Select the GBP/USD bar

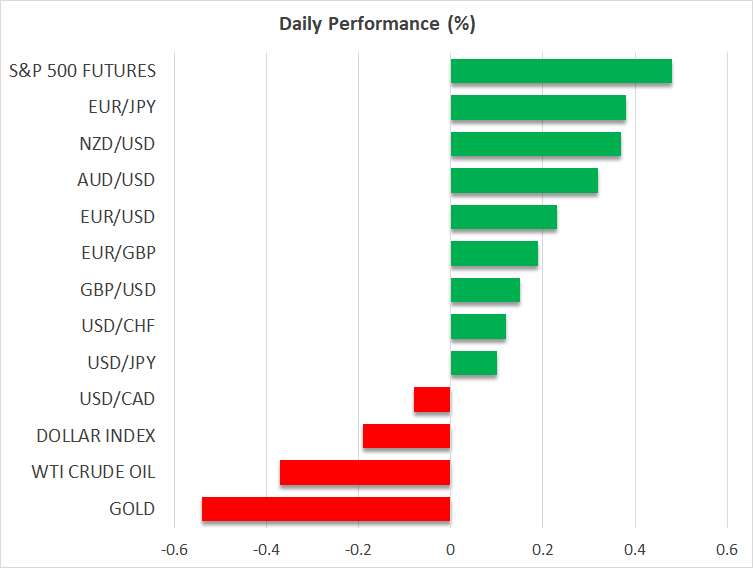point(485,290)
